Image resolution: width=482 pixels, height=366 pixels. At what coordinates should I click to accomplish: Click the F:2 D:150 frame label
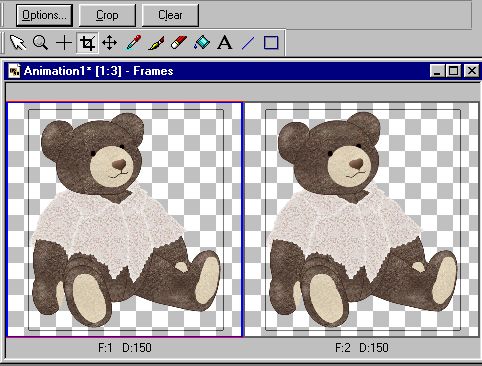(x=362, y=348)
